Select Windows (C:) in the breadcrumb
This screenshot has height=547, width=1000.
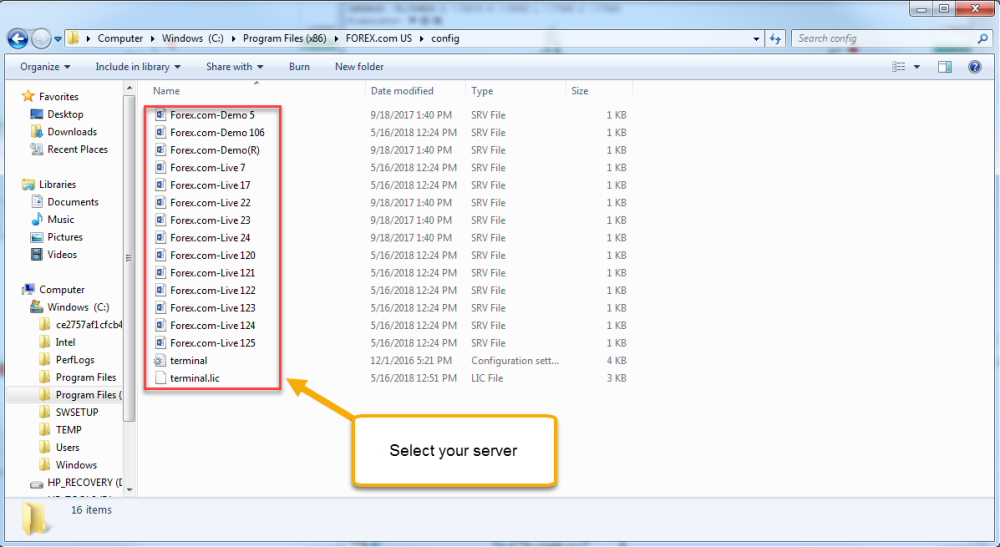click(193, 39)
